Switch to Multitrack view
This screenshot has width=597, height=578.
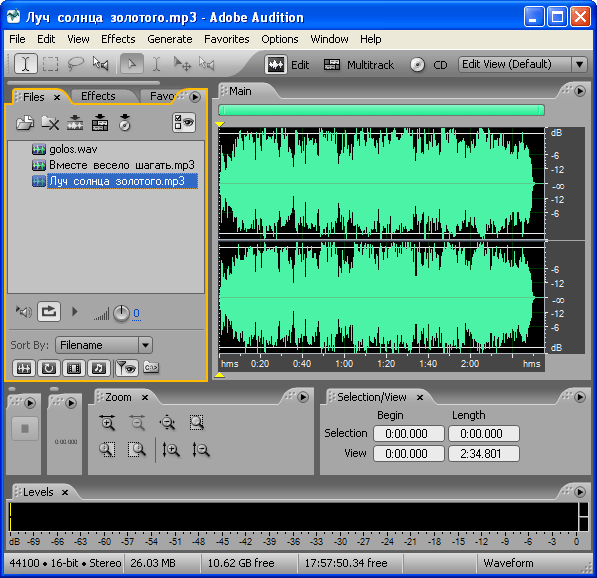(x=359, y=65)
